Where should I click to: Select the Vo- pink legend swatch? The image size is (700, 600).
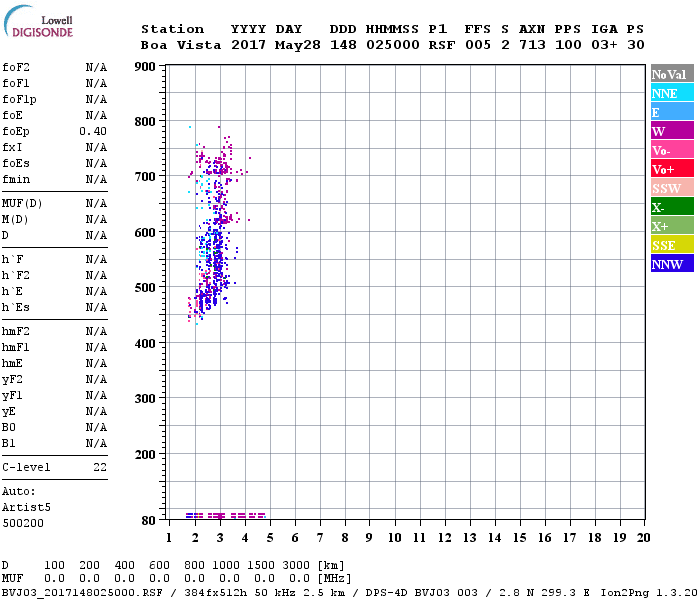pyautogui.click(x=672, y=150)
